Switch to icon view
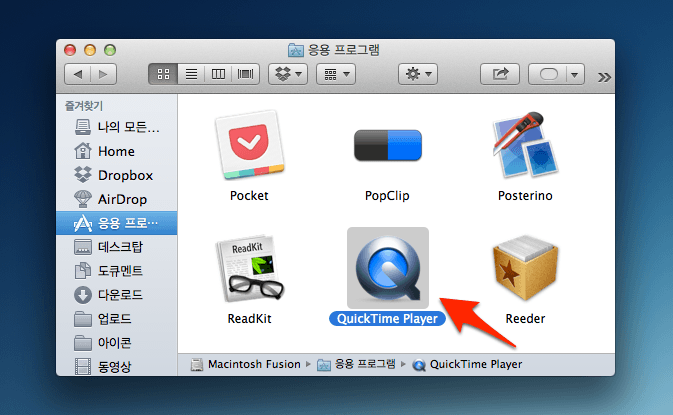Viewport: 673px width, 415px height. 163,74
